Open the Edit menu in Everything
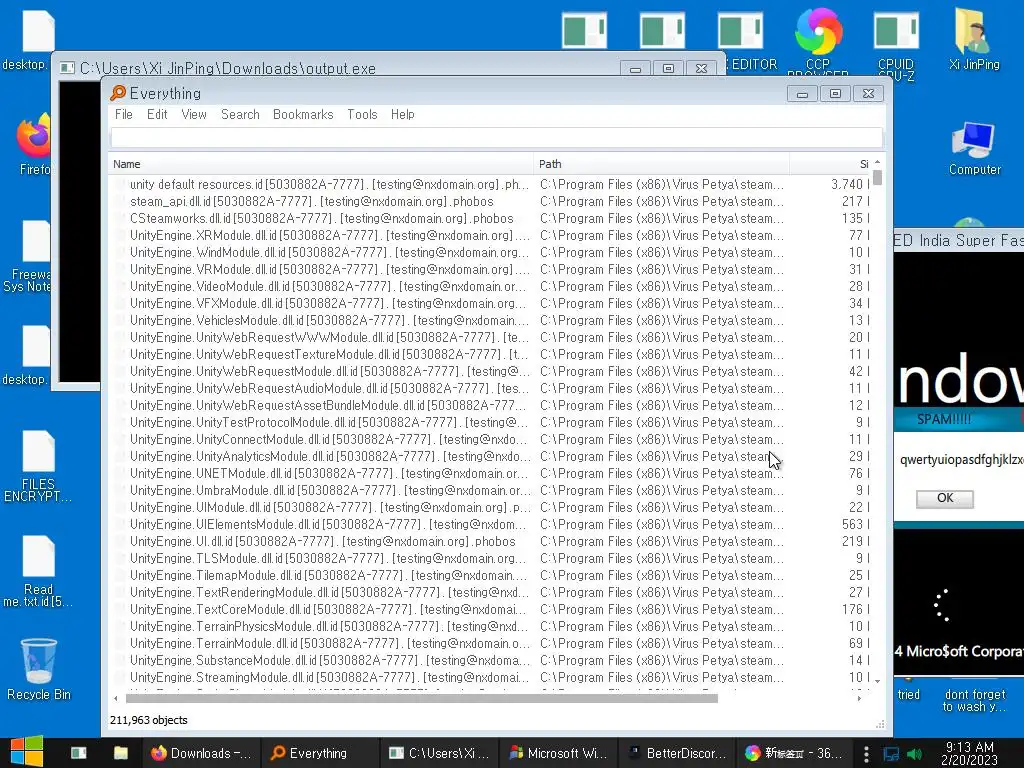The width and height of the screenshot is (1024, 768). 157,114
